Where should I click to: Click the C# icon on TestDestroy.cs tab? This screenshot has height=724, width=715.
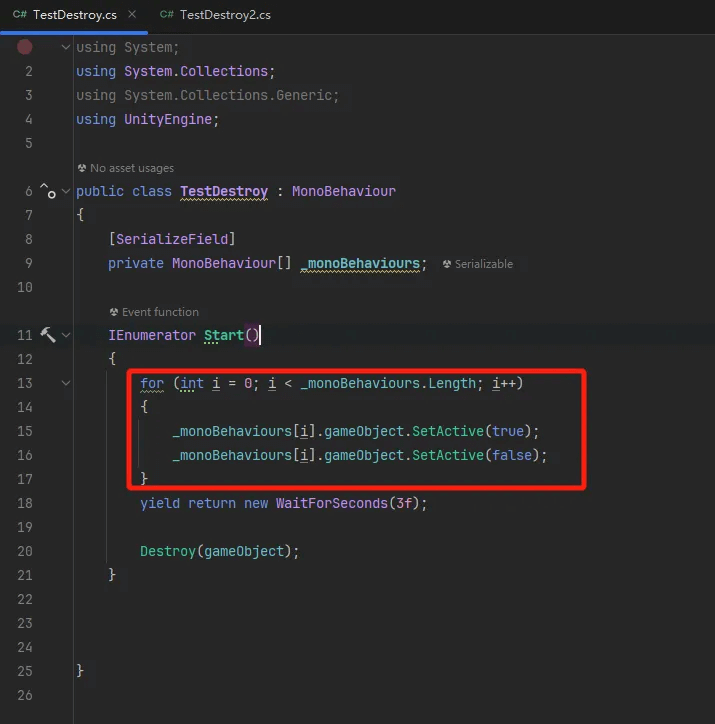[20, 16]
